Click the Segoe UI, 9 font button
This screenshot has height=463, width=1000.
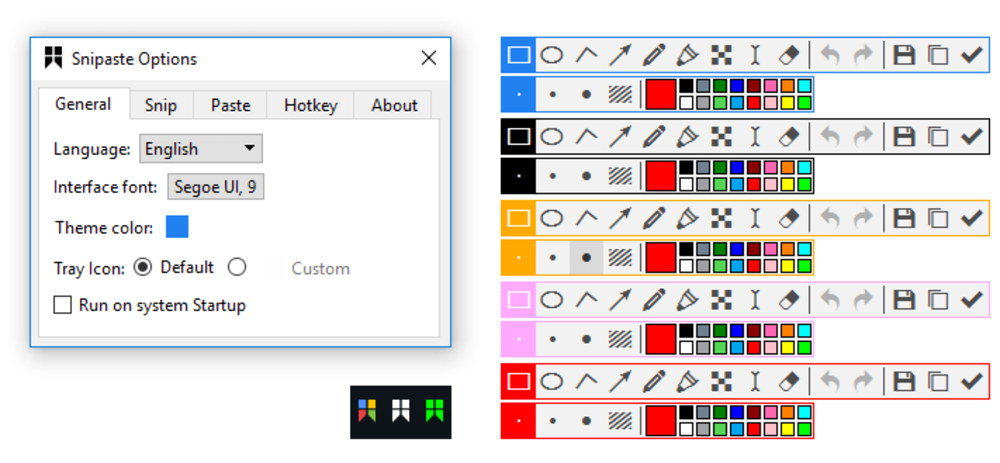(216, 187)
